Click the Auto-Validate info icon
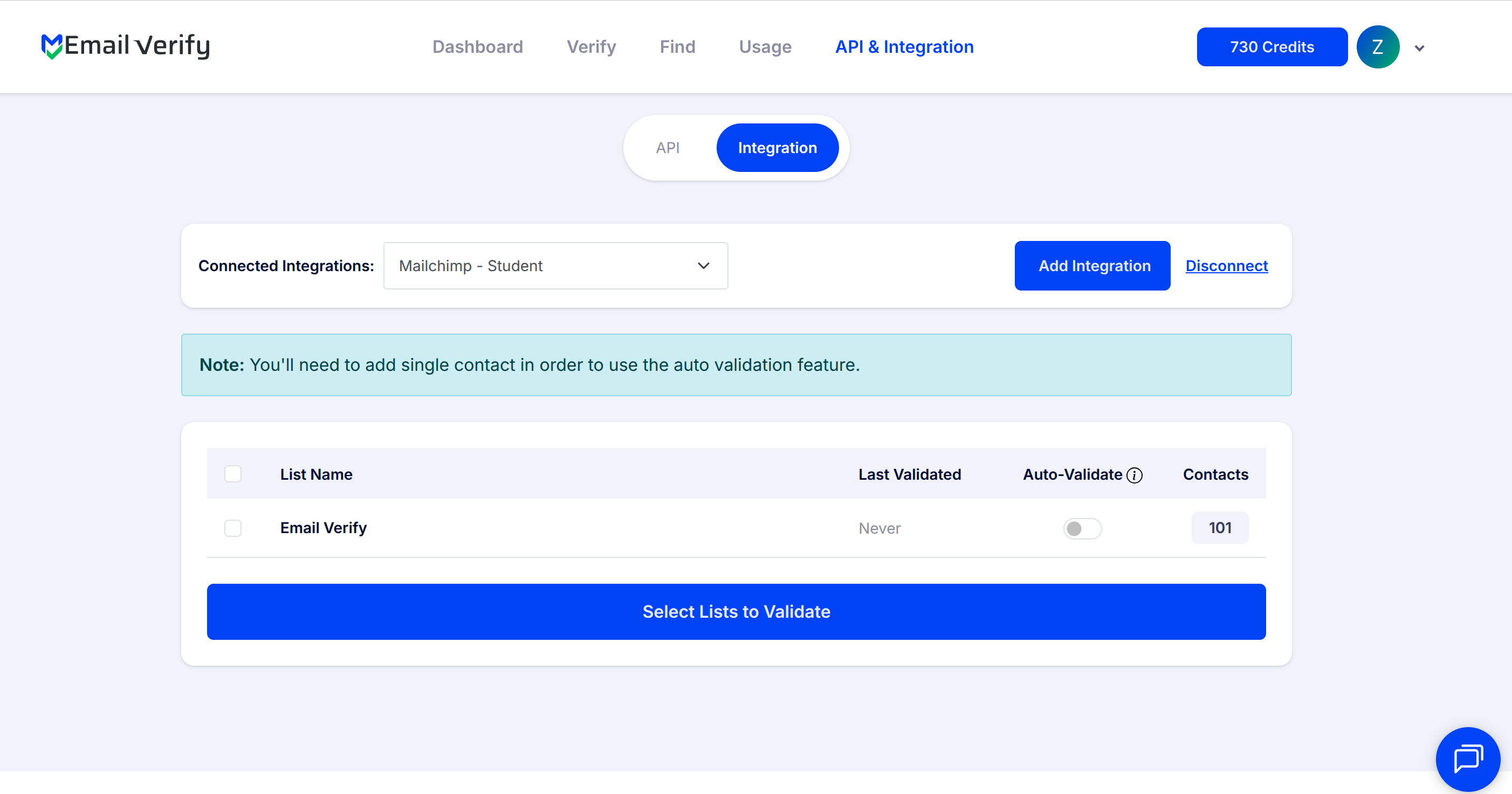This screenshot has height=794, width=1512. click(1135, 475)
